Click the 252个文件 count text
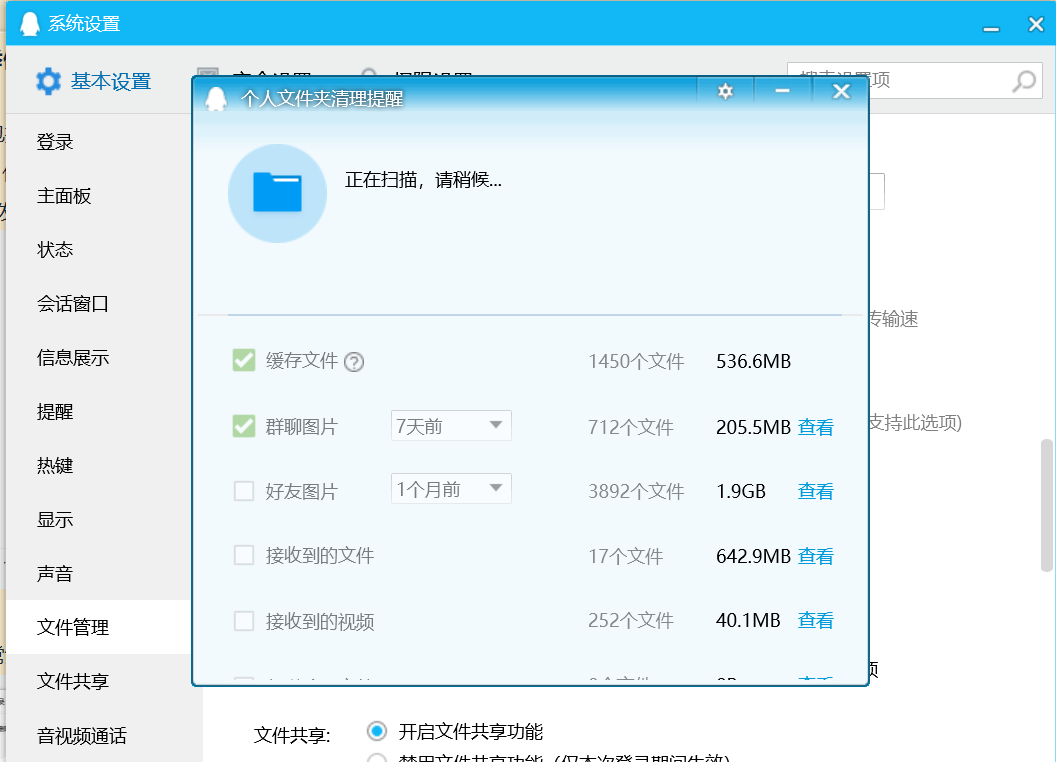 (x=631, y=620)
